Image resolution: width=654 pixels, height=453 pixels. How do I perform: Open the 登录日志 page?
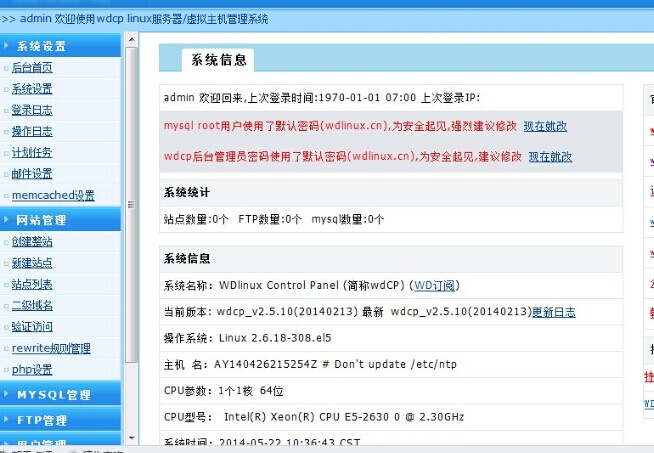(32, 110)
